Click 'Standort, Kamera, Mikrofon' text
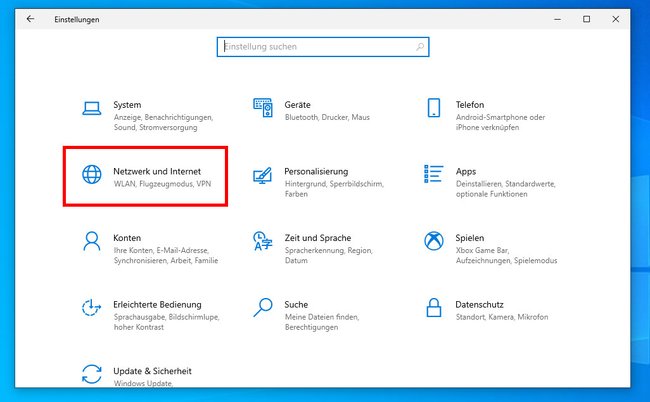The height and width of the screenshot is (402, 650). 502,317
